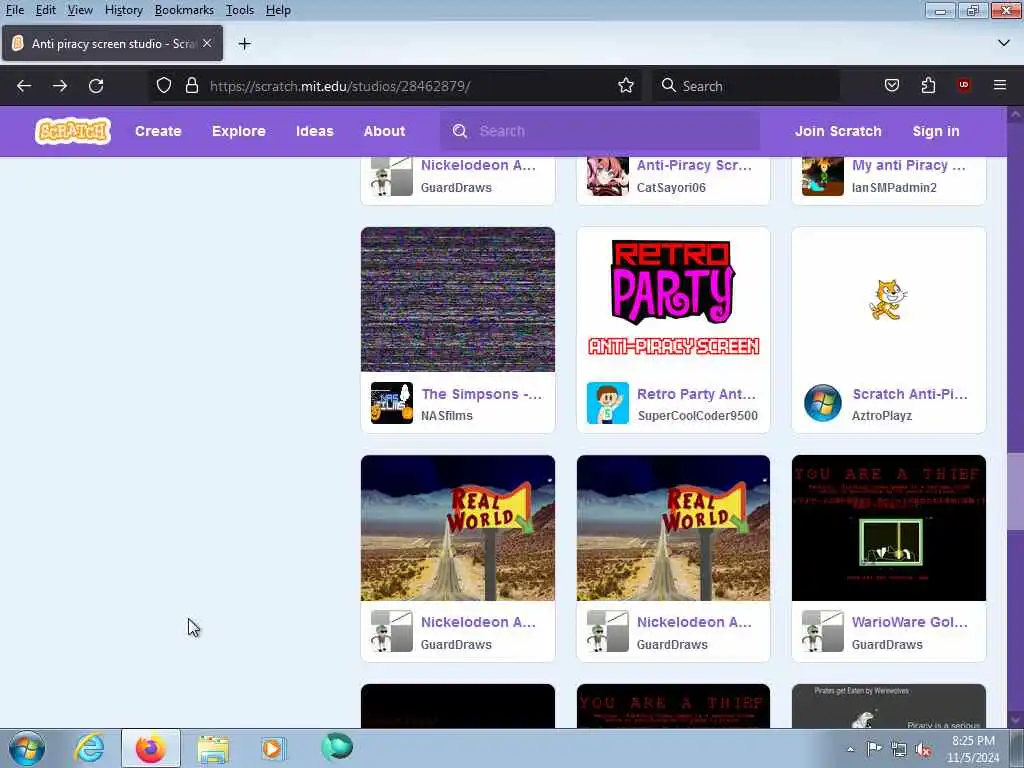Open the Tools menu
Viewport: 1024px width, 768px height.
pos(240,10)
